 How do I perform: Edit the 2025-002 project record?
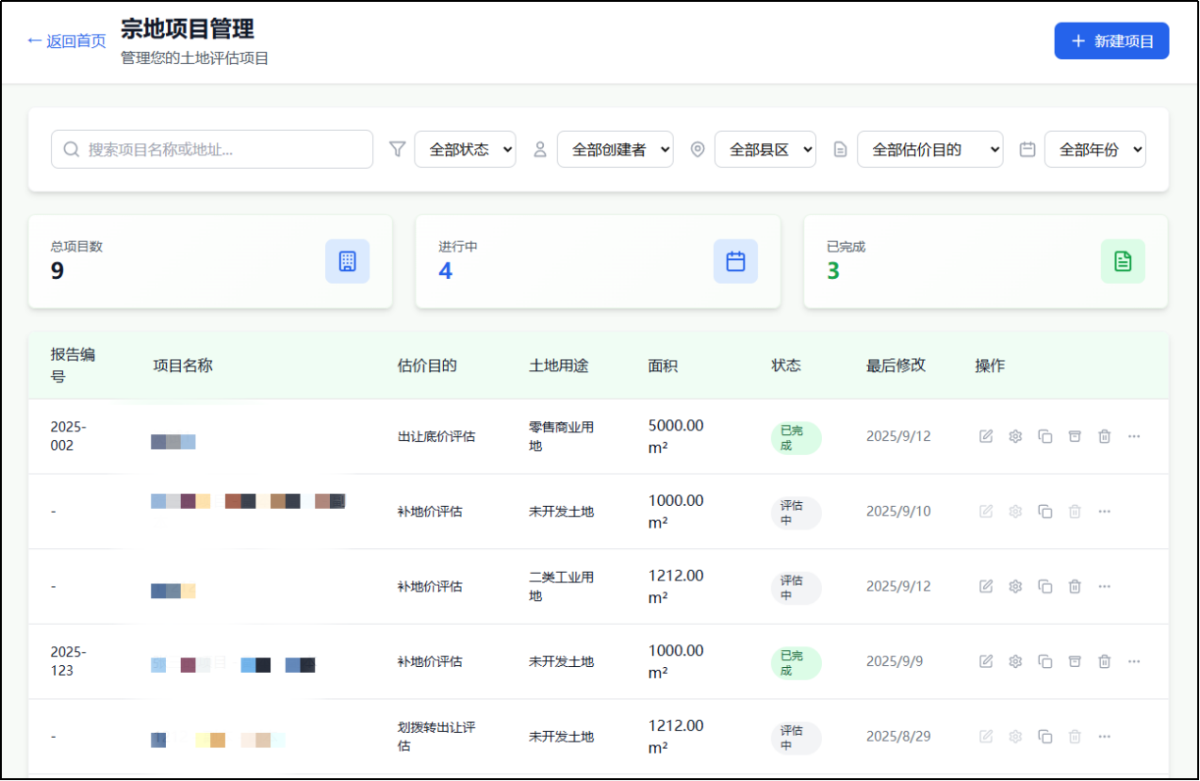[x=986, y=436]
